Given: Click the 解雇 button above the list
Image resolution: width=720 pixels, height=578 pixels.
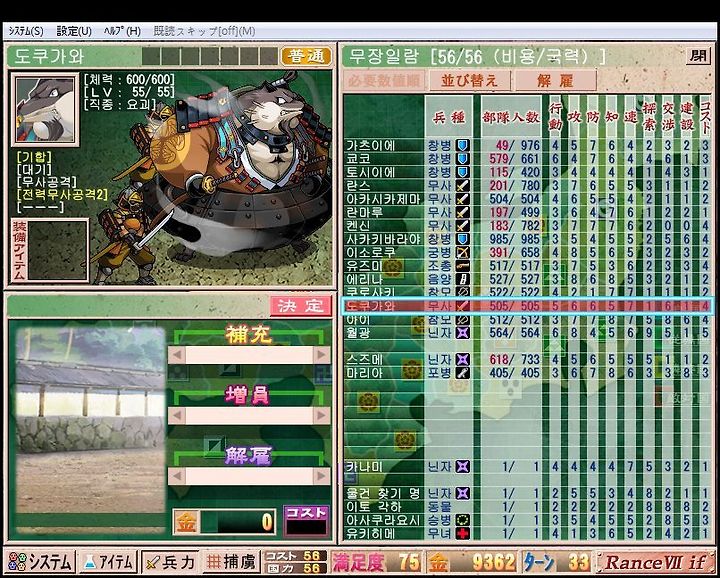Looking at the screenshot, I should pos(555,80).
